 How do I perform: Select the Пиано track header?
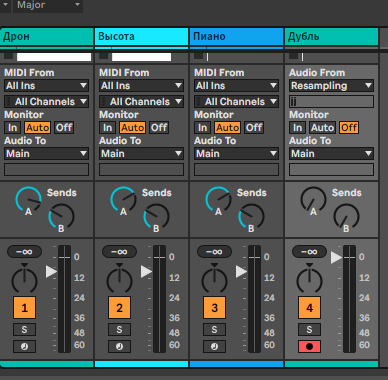pos(236,36)
